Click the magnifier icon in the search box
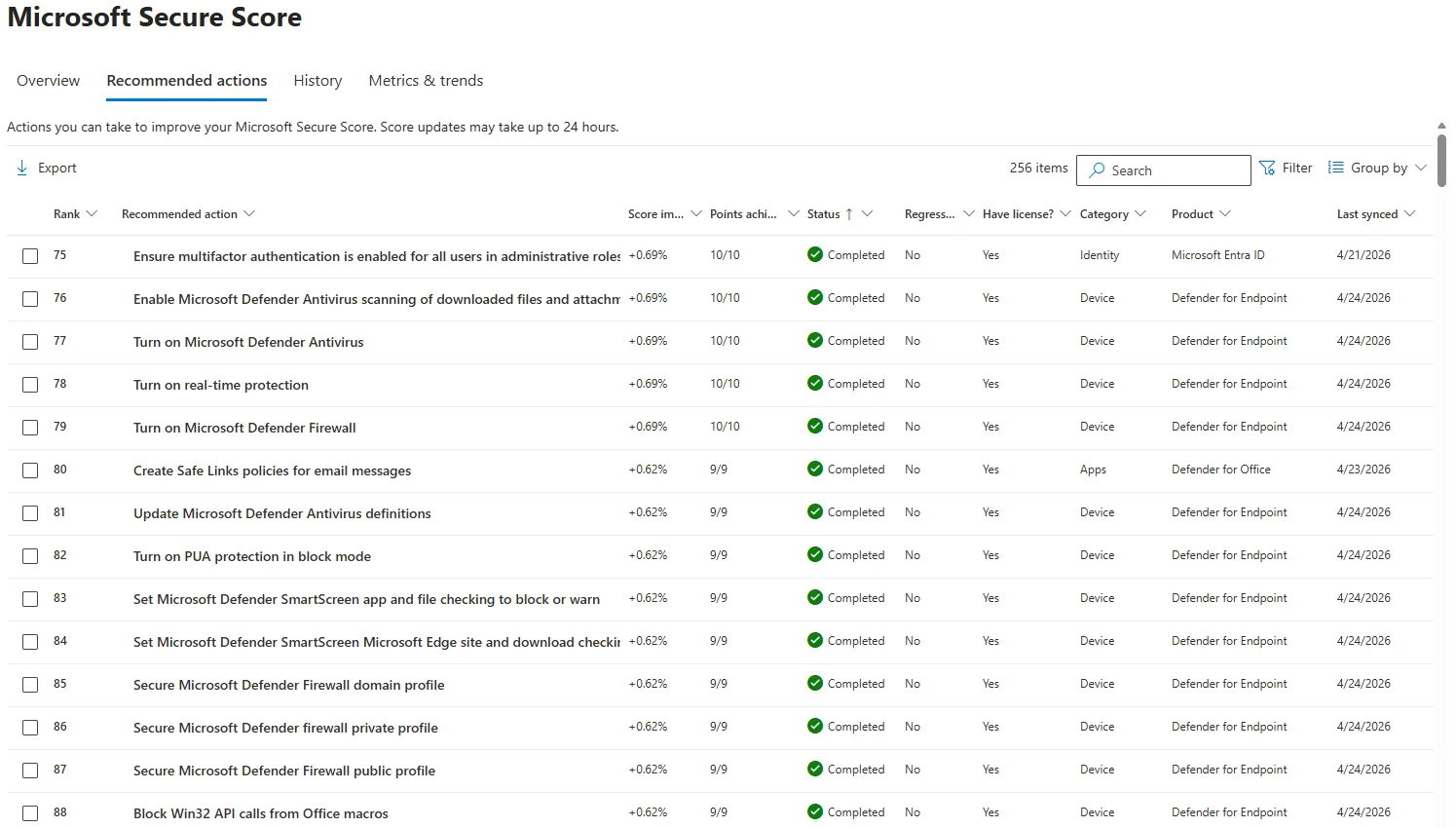The height and width of the screenshot is (828, 1456). click(1097, 170)
